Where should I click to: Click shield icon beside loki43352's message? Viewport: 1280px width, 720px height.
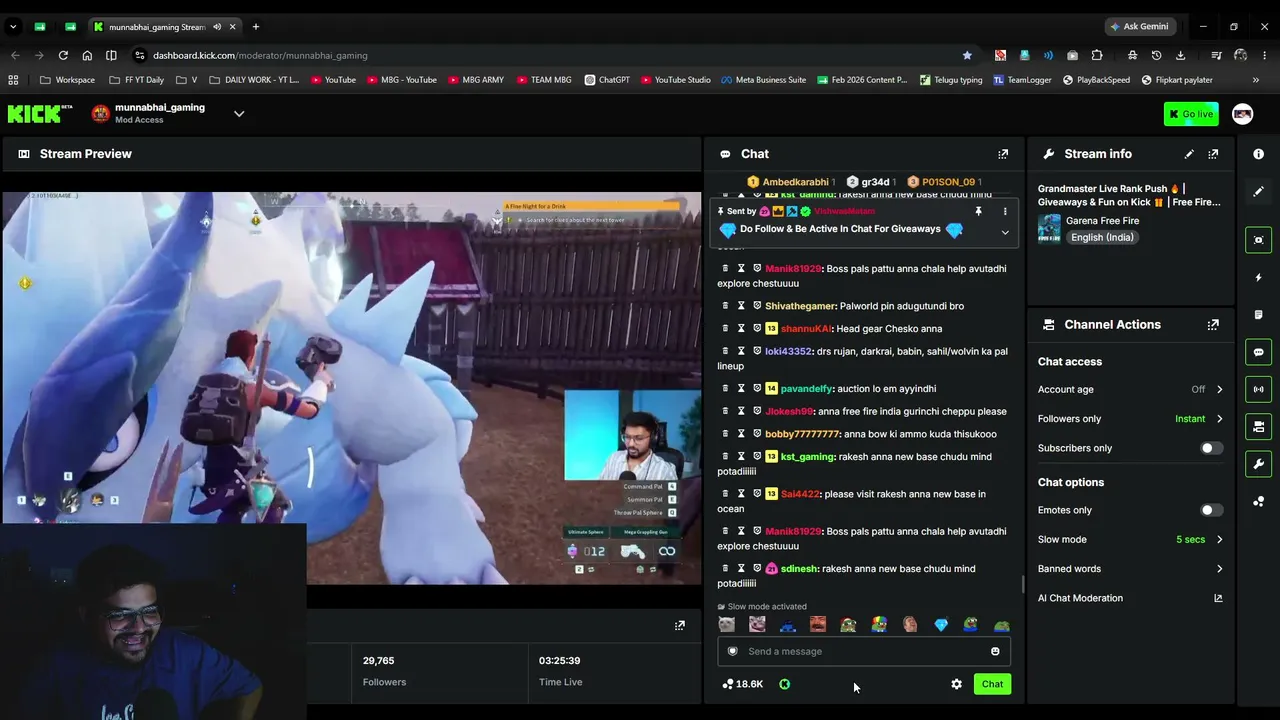[x=757, y=351]
